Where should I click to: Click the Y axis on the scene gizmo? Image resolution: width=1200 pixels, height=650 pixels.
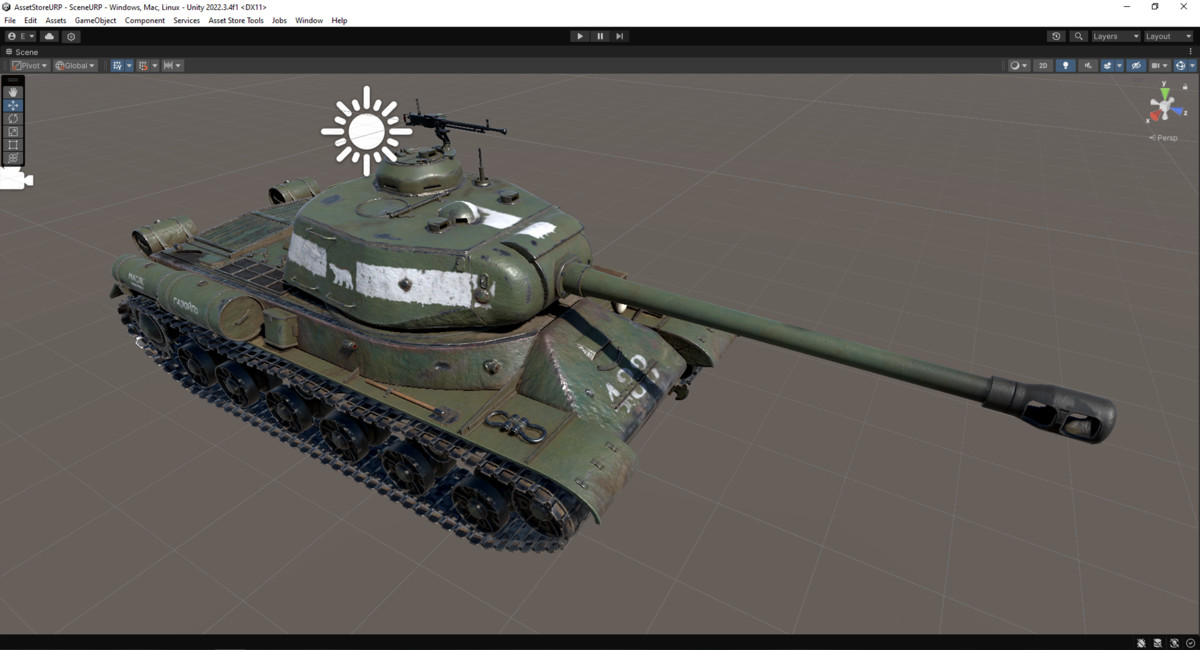(1164, 93)
